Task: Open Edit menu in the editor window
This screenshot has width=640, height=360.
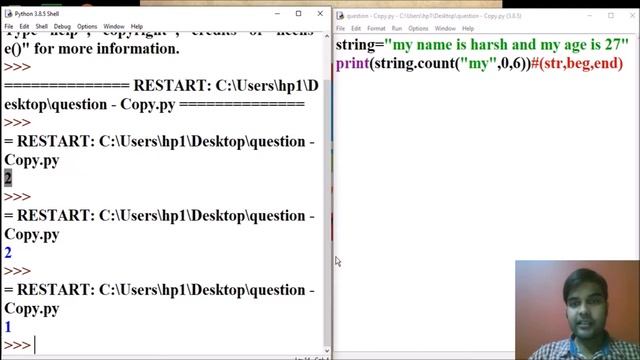Action: [356, 29]
